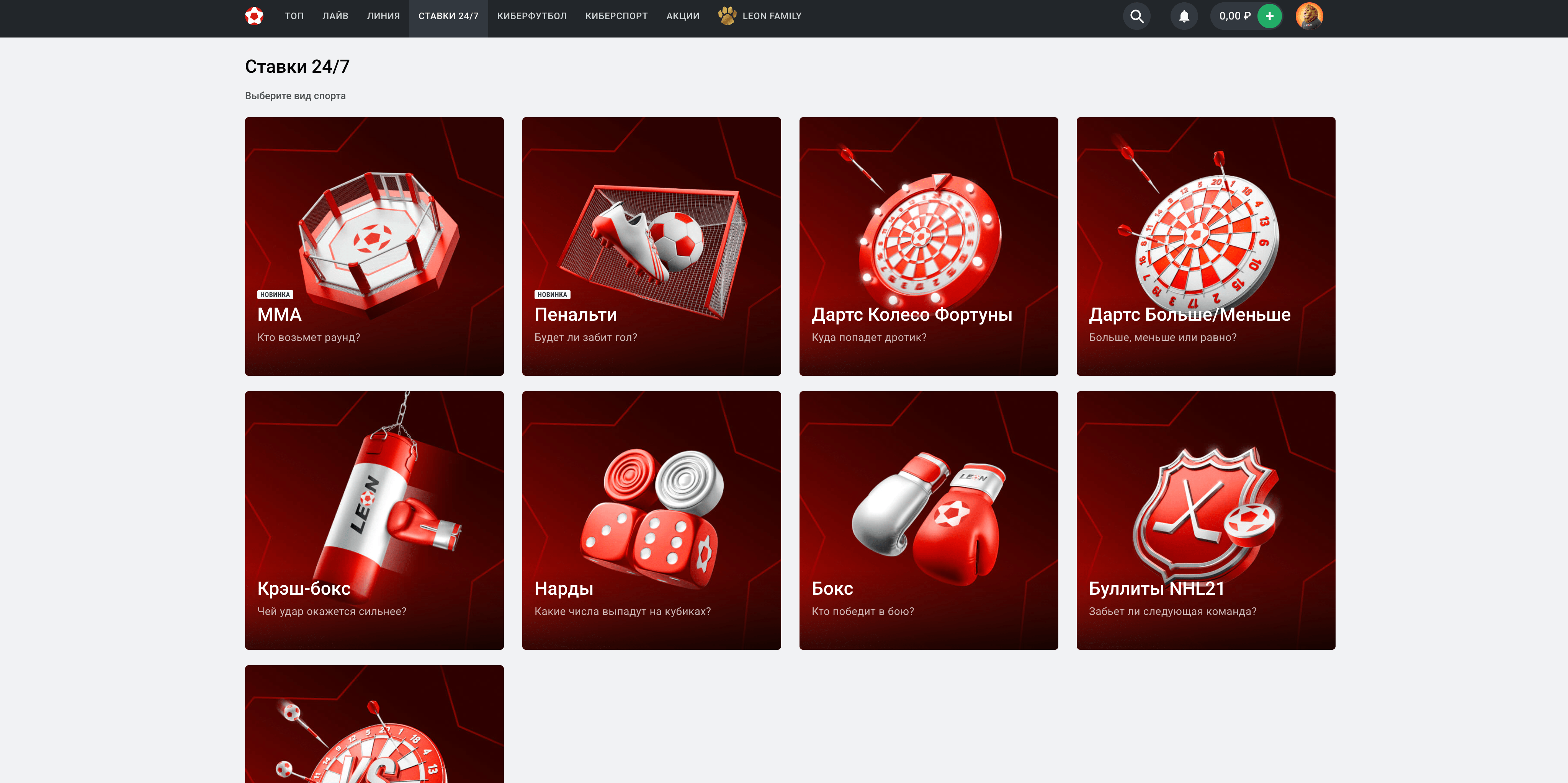The image size is (1568, 783).
Task: Open Дартс Колесо Фортуны card
Action: [928, 246]
